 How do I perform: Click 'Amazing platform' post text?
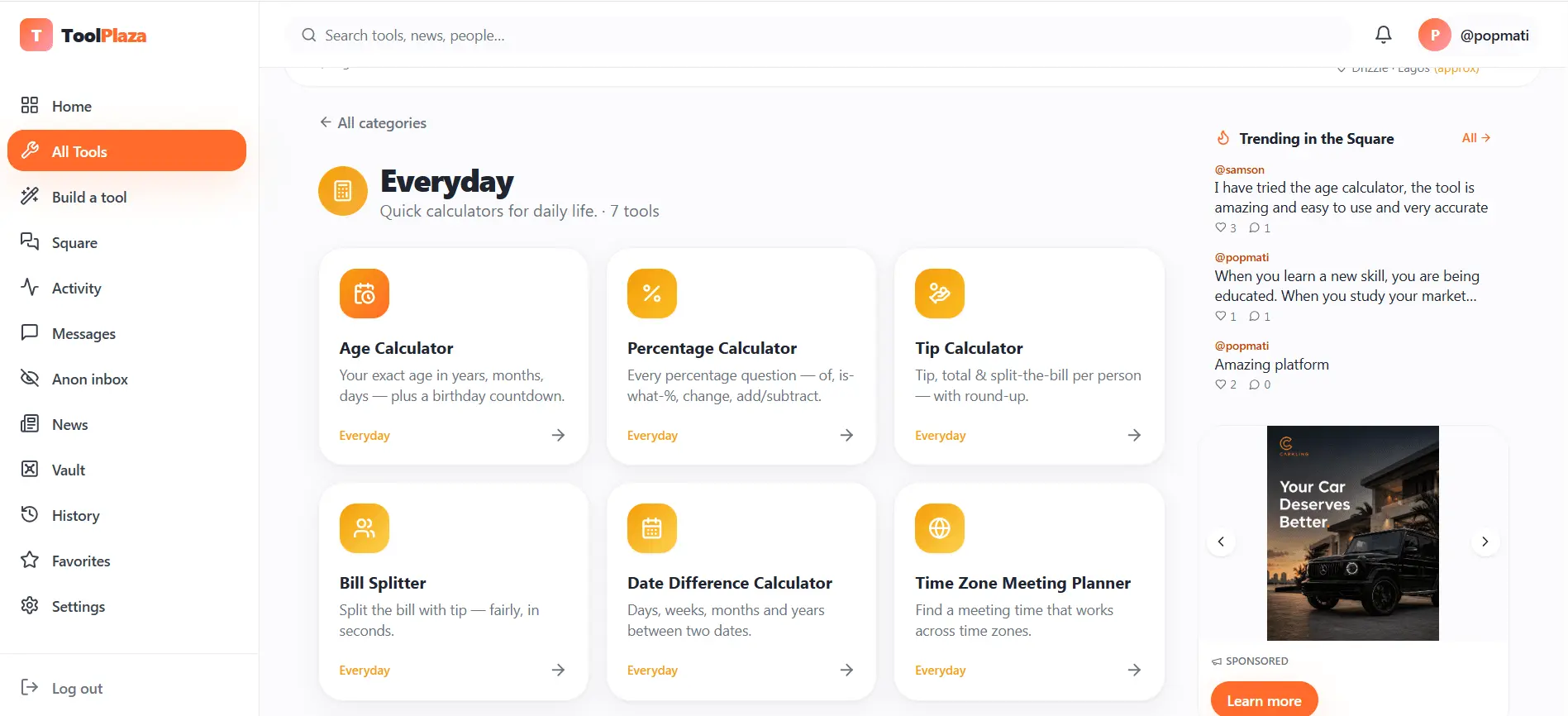pos(1271,365)
